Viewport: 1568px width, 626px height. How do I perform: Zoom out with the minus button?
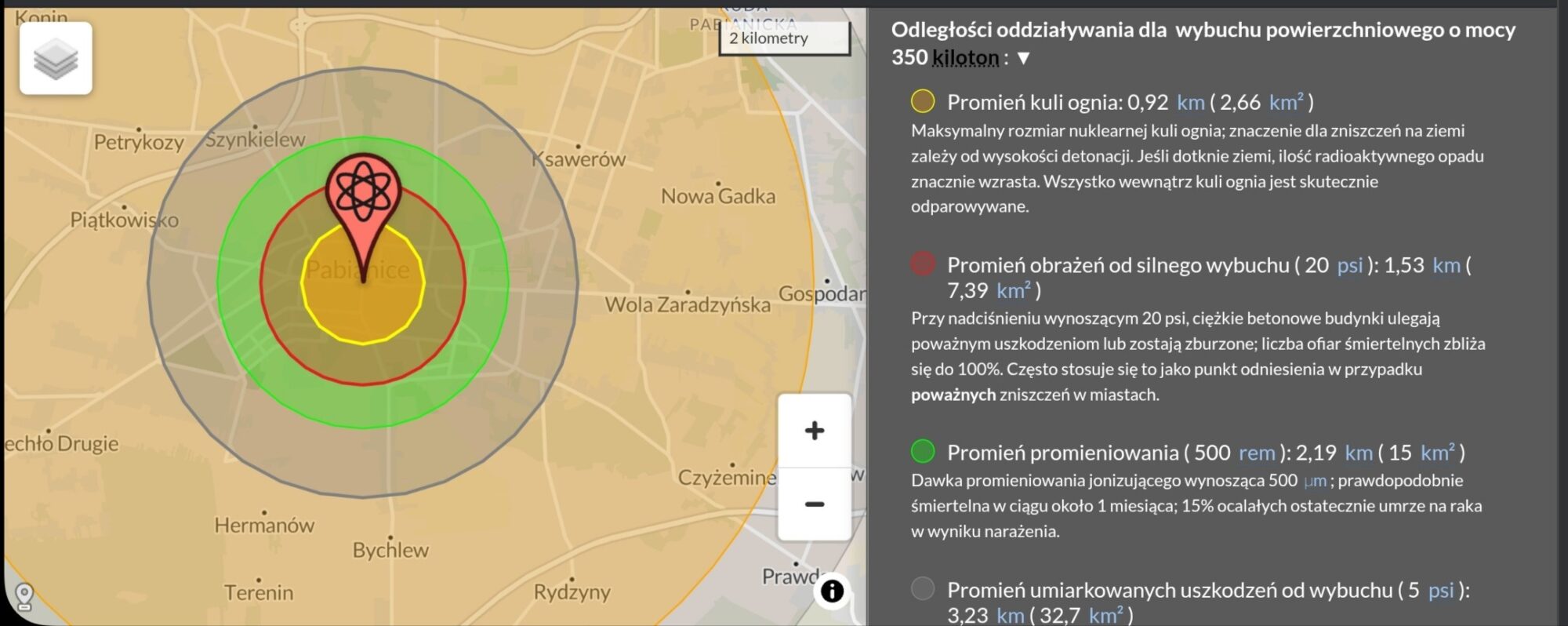(815, 504)
